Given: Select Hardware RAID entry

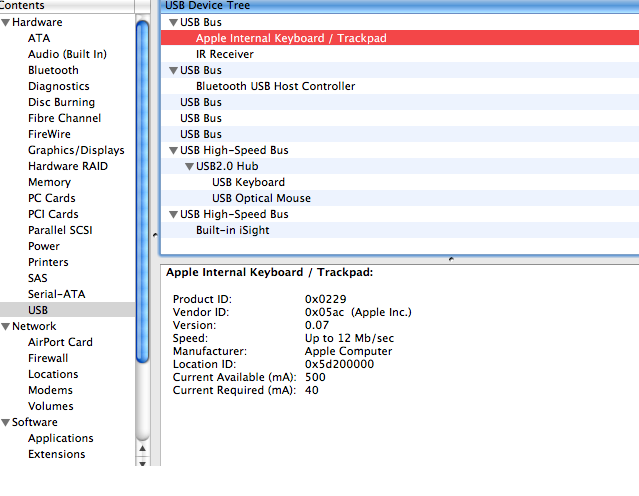Looking at the screenshot, I should click(x=68, y=166).
